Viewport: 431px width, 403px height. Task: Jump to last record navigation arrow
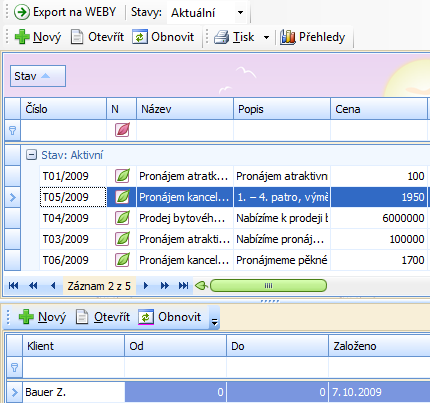pos(183,286)
